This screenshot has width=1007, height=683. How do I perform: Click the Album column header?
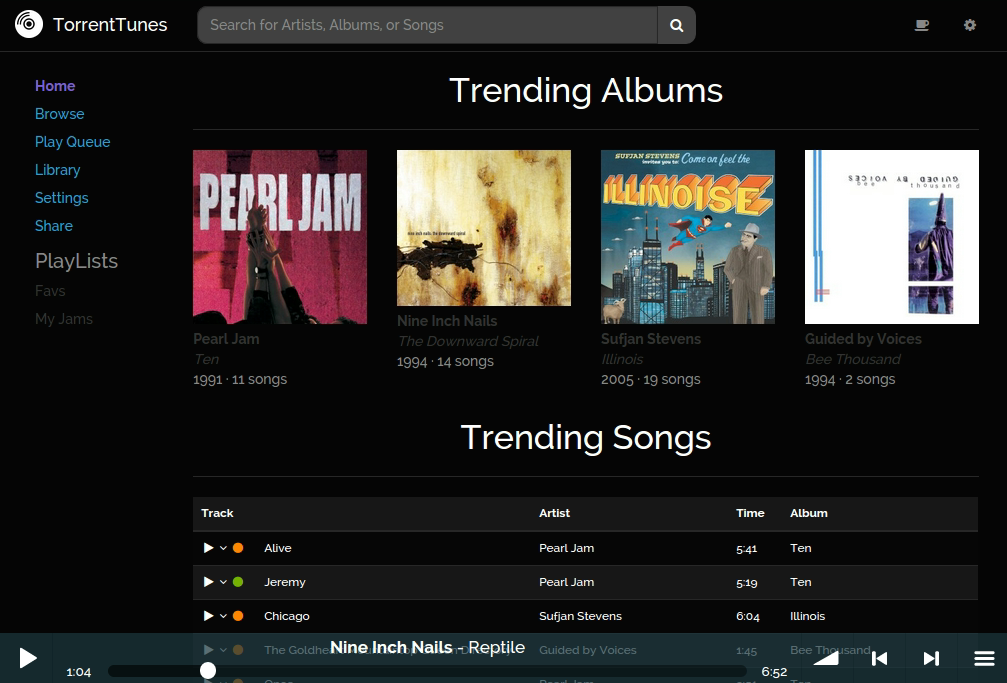pyautogui.click(x=809, y=513)
